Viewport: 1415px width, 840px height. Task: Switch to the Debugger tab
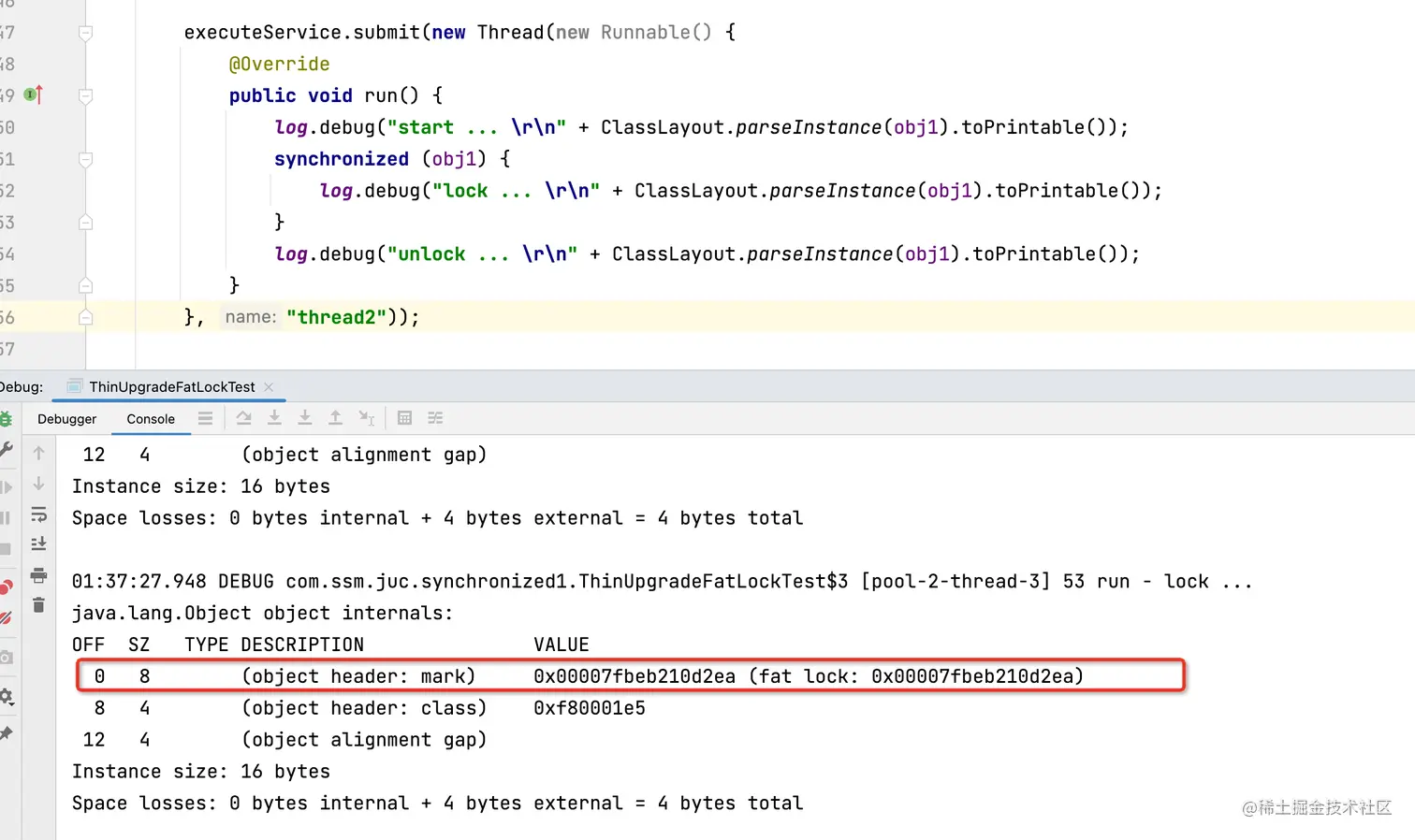tap(66, 419)
